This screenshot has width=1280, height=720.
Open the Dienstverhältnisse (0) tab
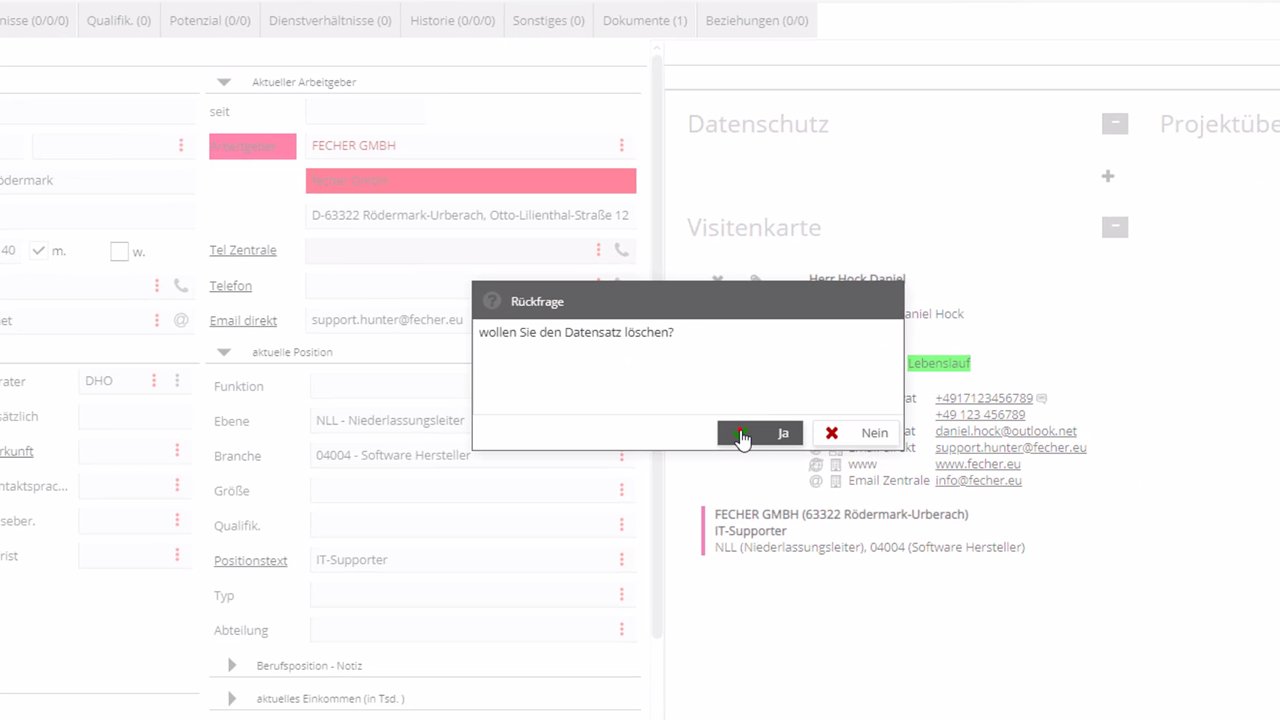coord(330,20)
